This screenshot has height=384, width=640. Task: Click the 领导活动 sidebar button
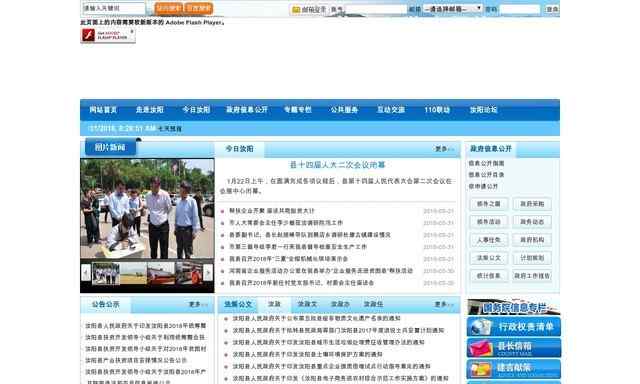(x=489, y=222)
